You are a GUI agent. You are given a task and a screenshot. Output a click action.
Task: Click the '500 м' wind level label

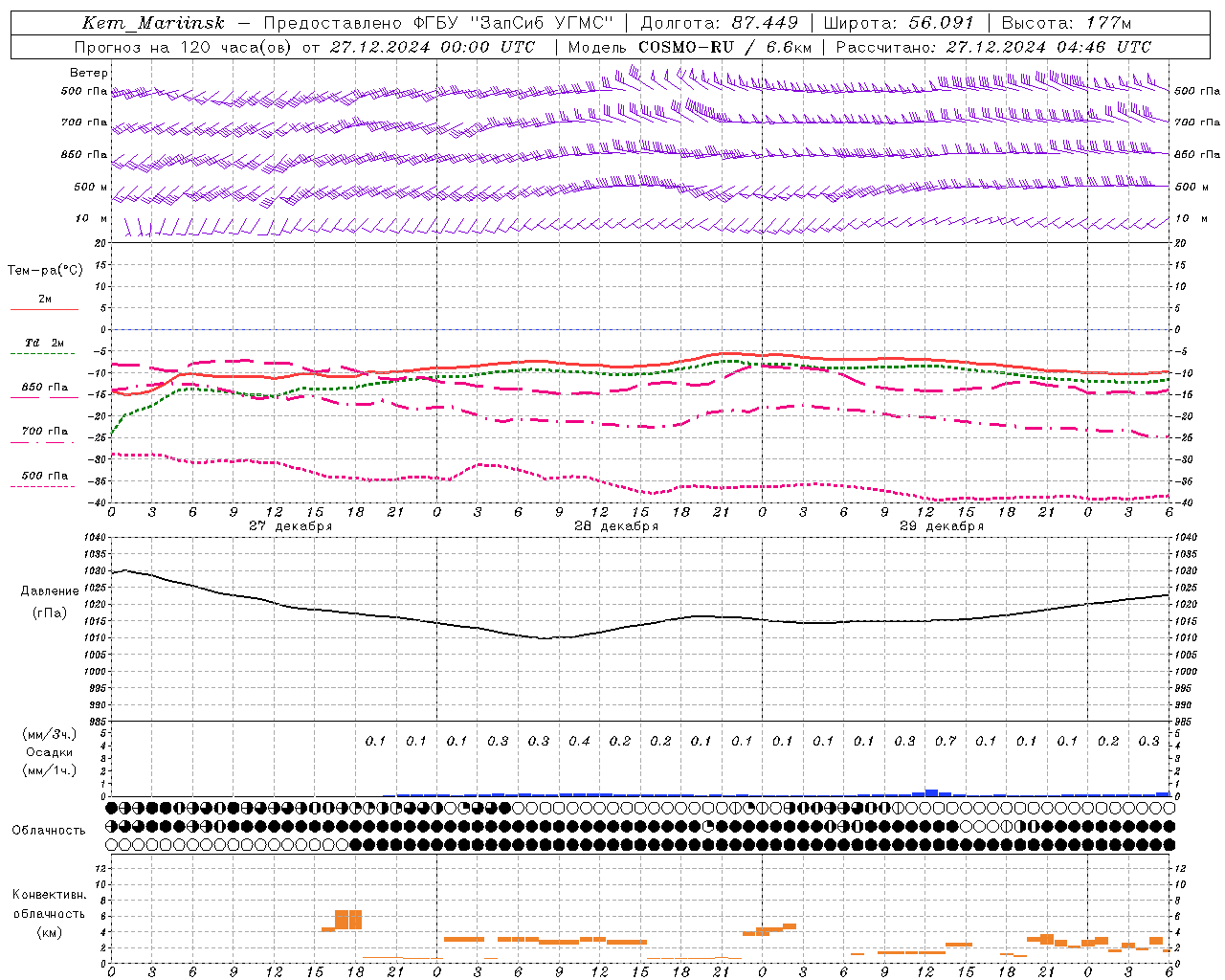click(91, 188)
